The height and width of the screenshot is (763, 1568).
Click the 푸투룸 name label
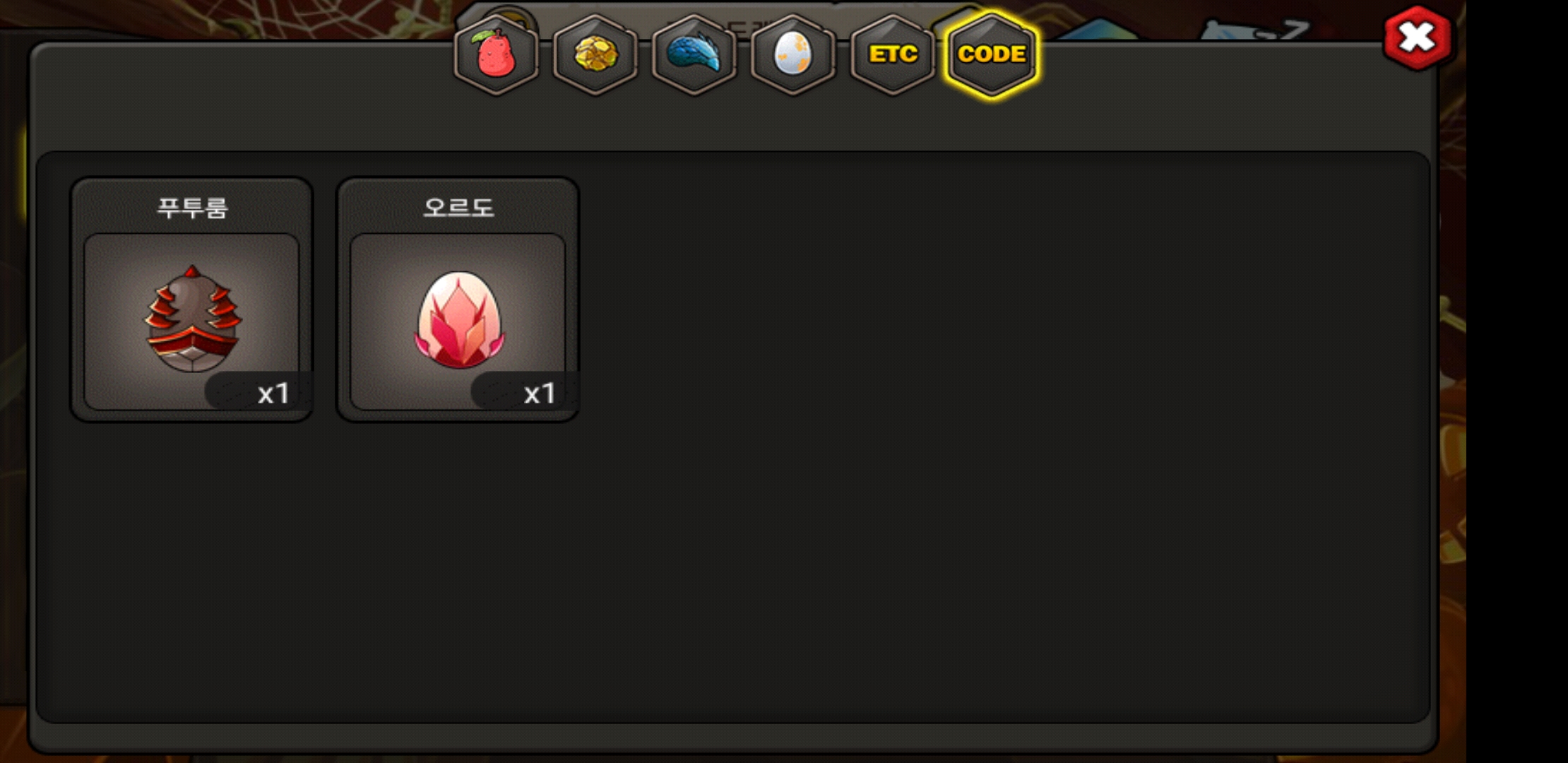point(192,208)
